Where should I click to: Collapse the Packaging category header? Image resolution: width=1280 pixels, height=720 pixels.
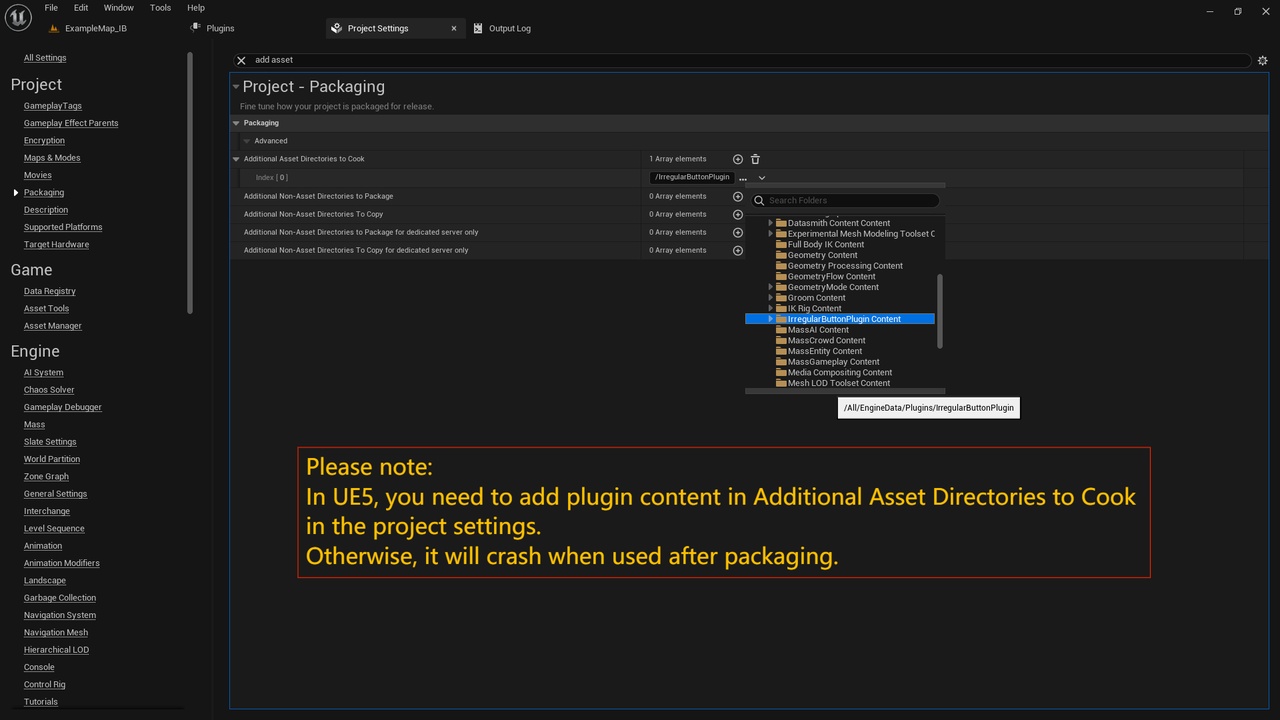point(236,123)
